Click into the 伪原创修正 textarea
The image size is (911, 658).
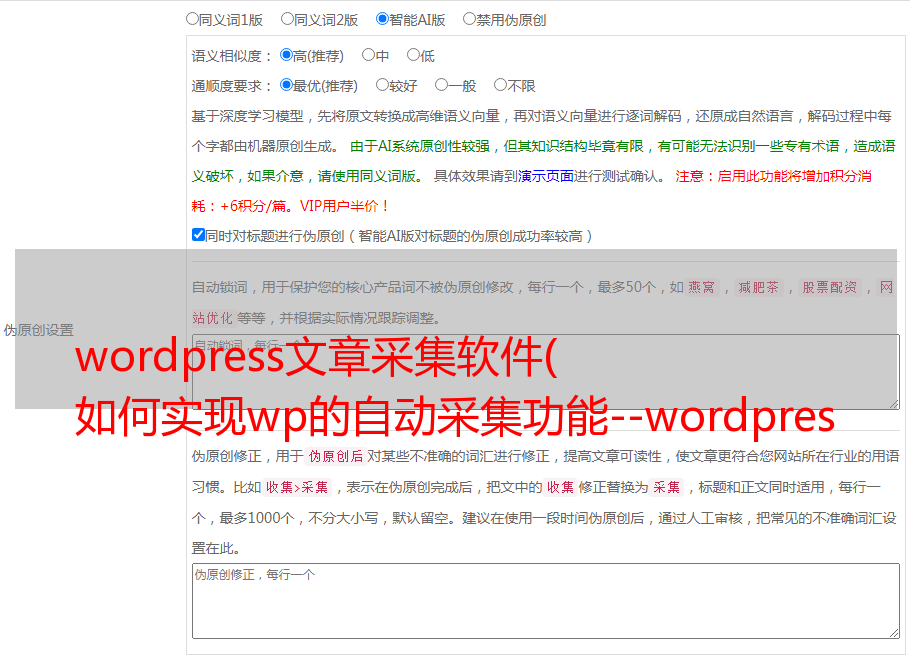(546, 601)
